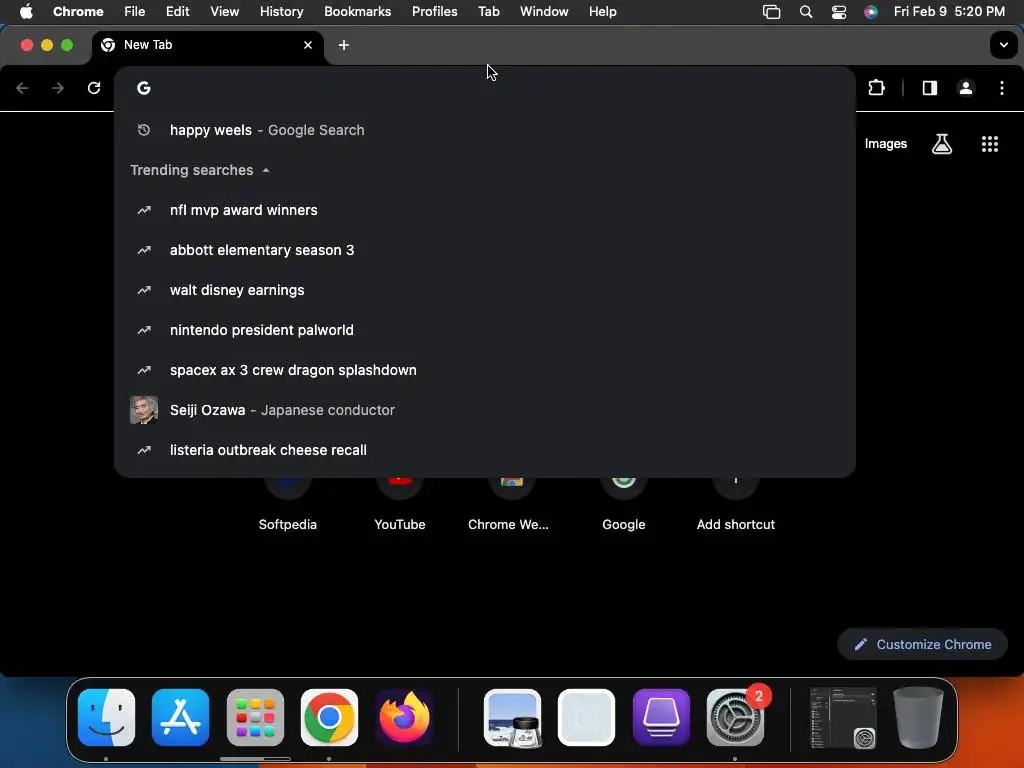Image resolution: width=1024 pixels, height=768 pixels.
Task: Click the Seiji Ozawa portrait thumbnail
Action: pos(144,410)
